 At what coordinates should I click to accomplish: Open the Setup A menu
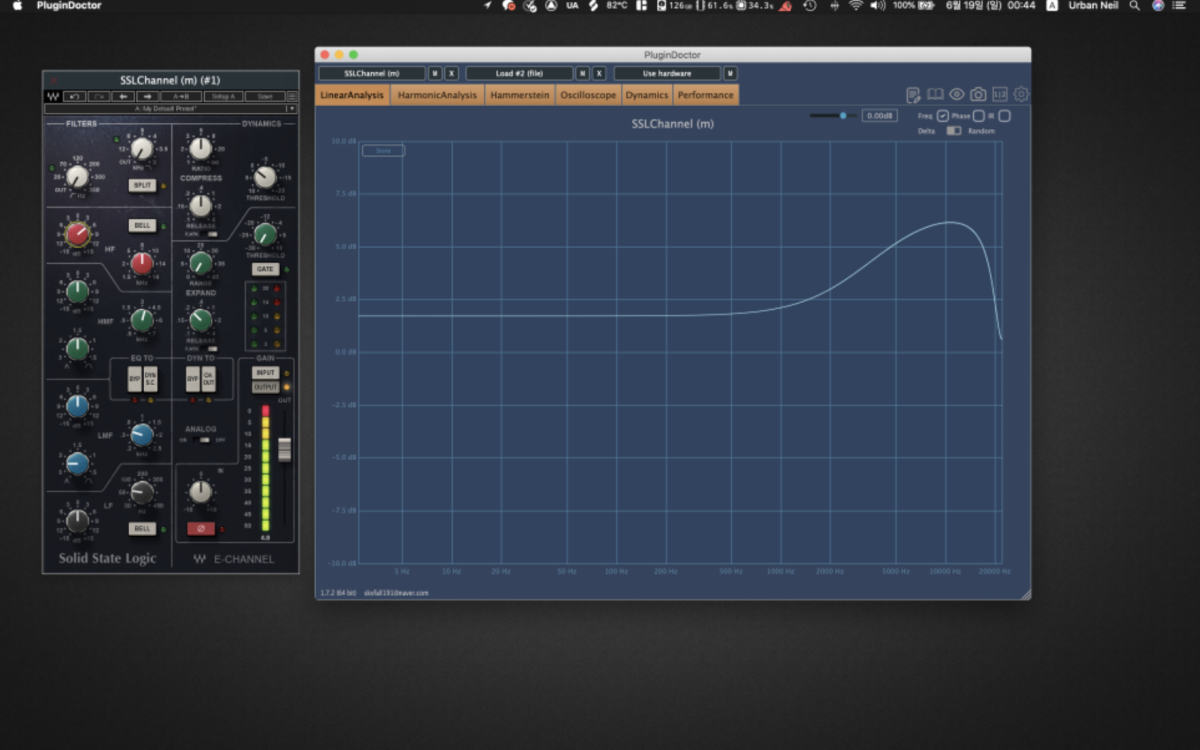click(223, 97)
